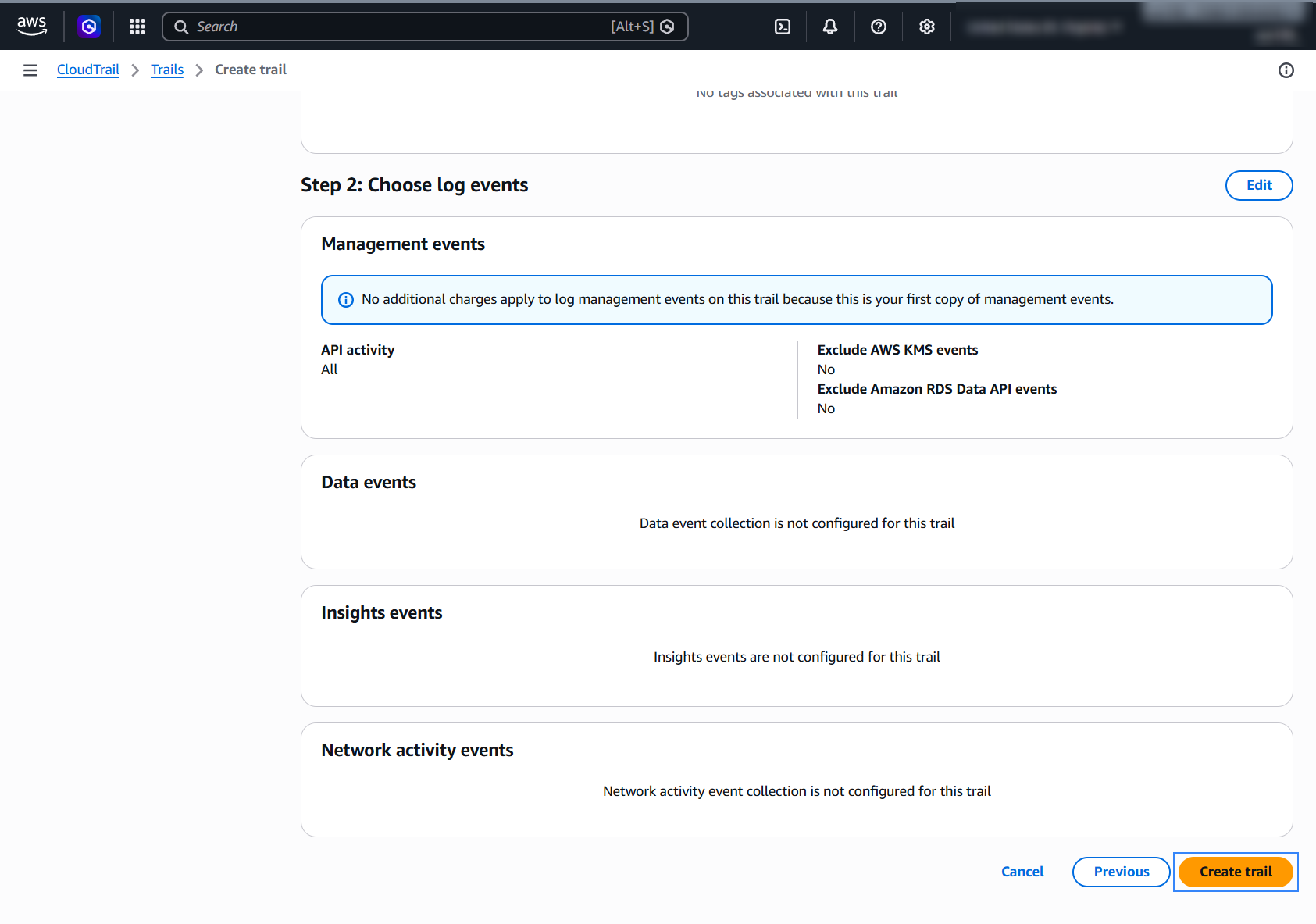
Task: Click the 'No additional charges apply' message text
Action: 737,299
